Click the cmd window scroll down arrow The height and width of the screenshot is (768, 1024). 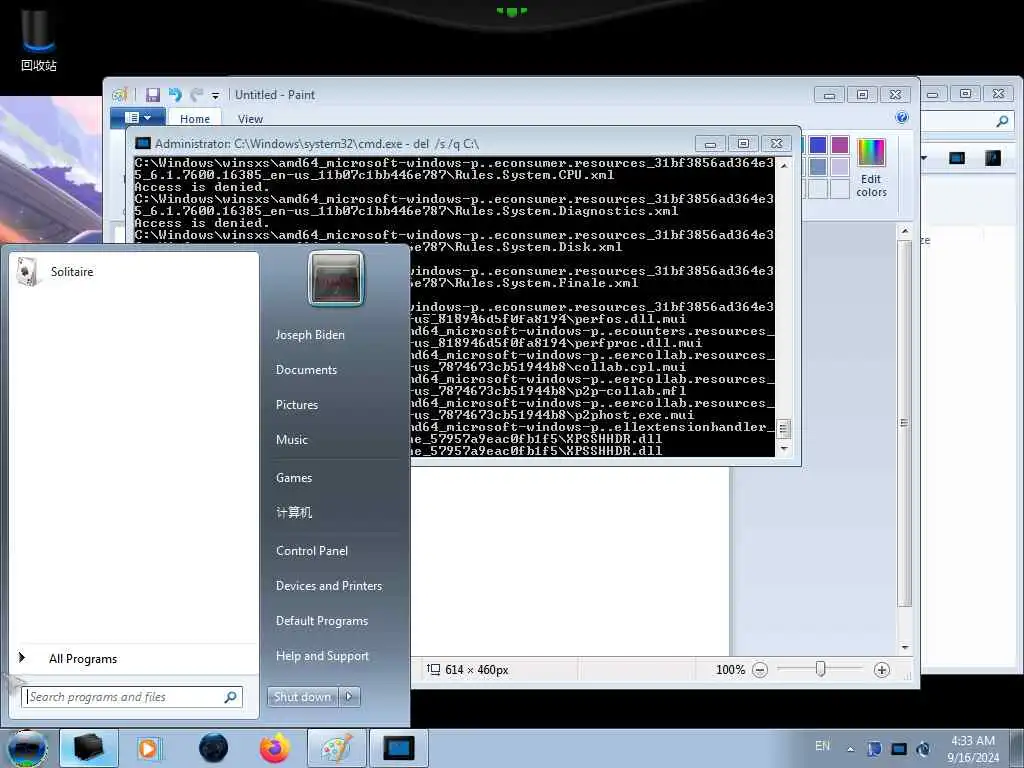[x=784, y=449]
